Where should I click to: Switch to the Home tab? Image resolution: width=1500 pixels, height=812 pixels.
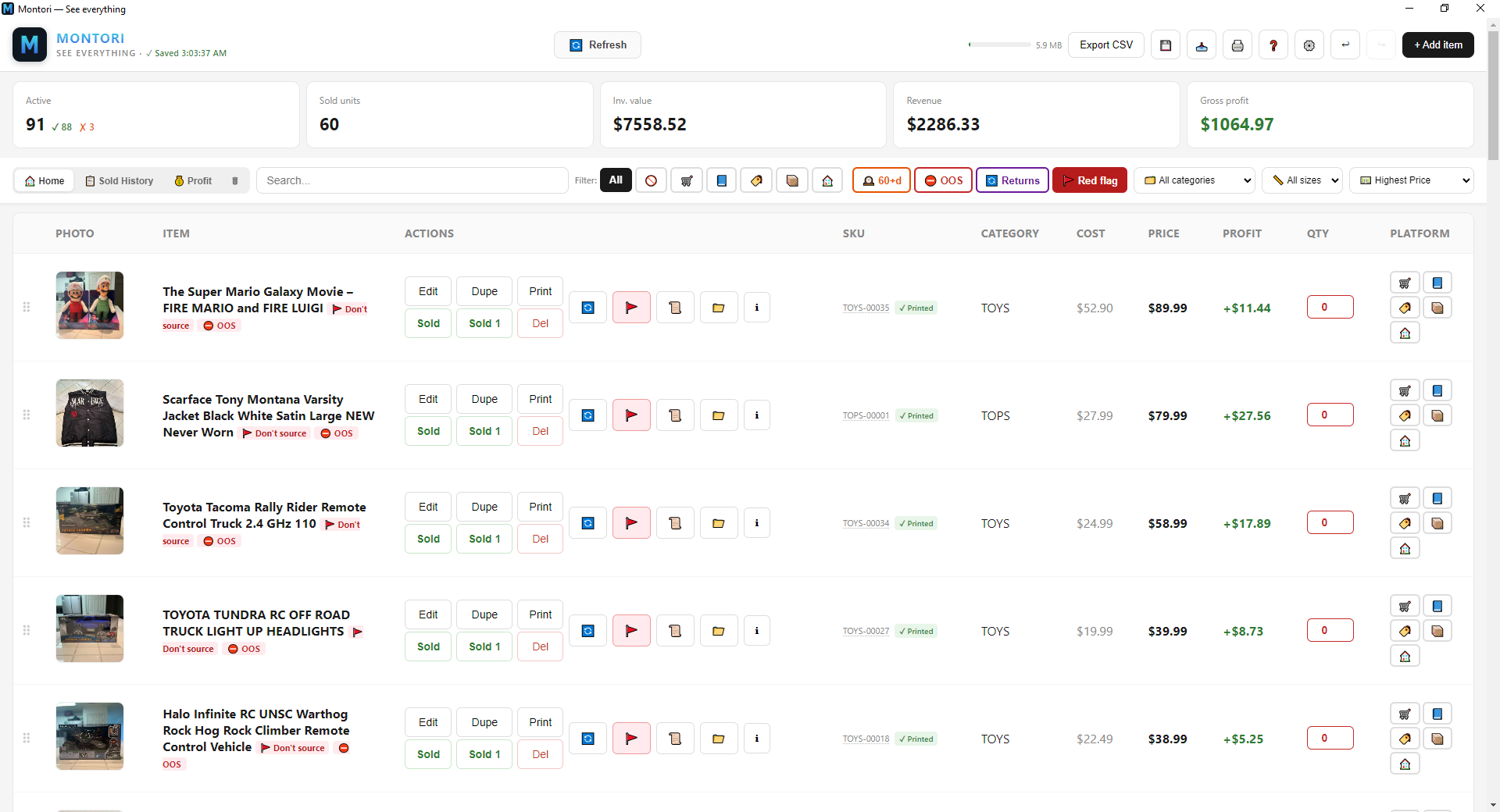click(x=45, y=180)
